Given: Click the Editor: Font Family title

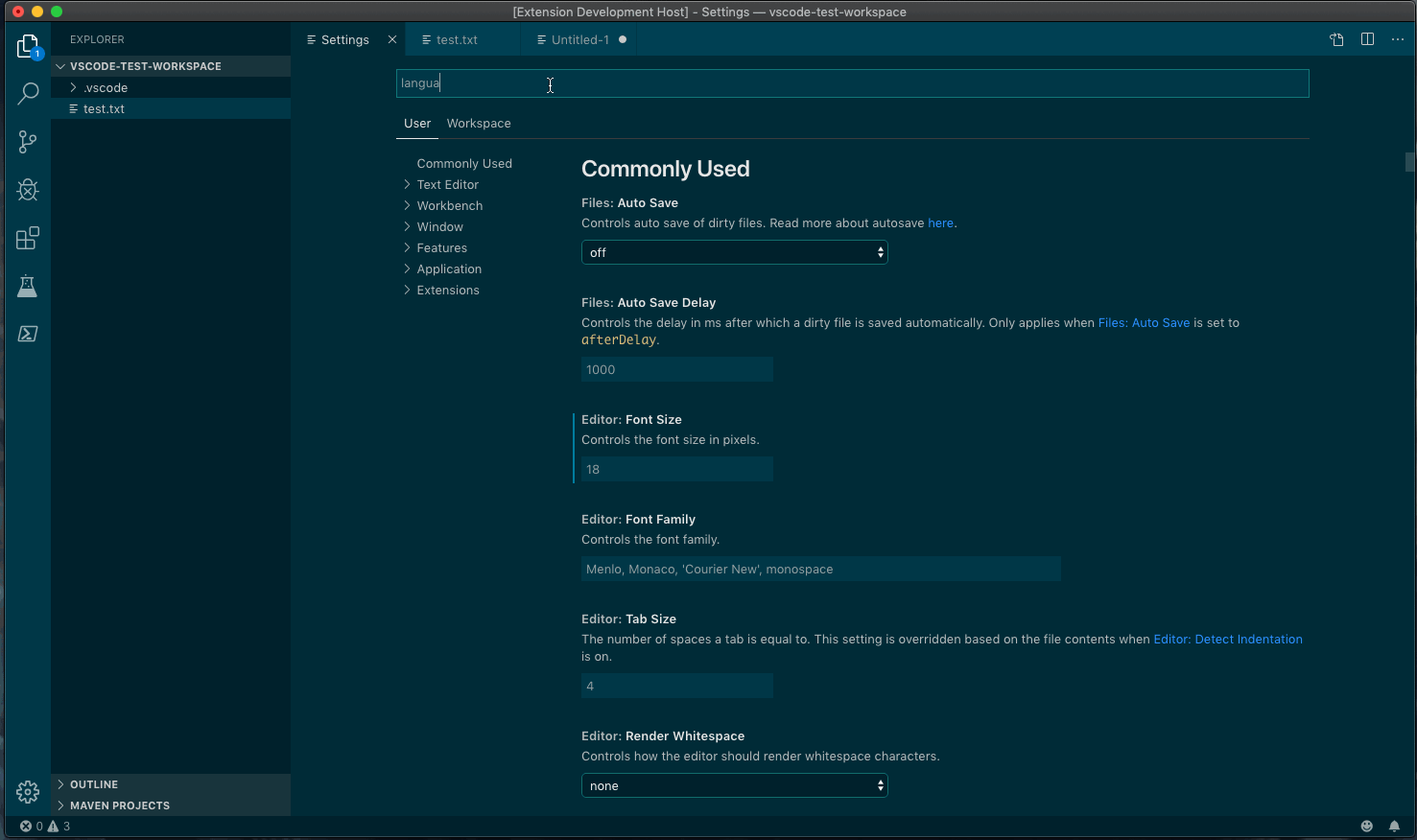Looking at the screenshot, I should (638, 520).
